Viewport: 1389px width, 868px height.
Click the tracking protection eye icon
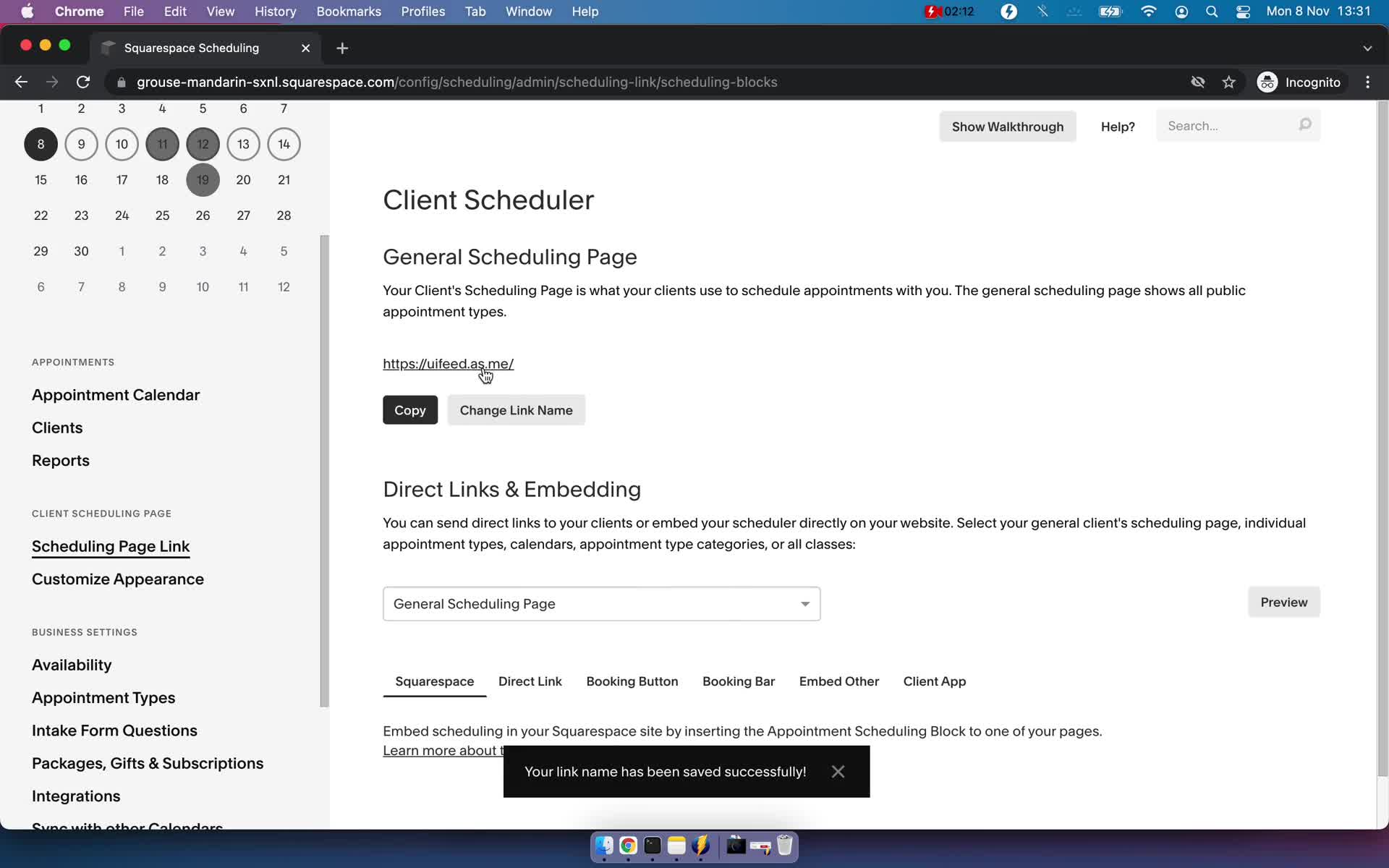(x=1198, y=82)
